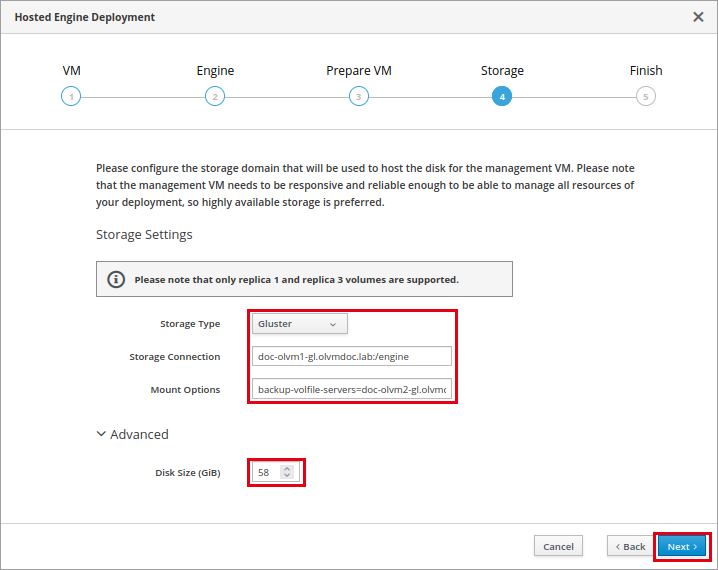Screen dimensions: 718x570
Task: Click the Mount Options label
Action: 185,390
